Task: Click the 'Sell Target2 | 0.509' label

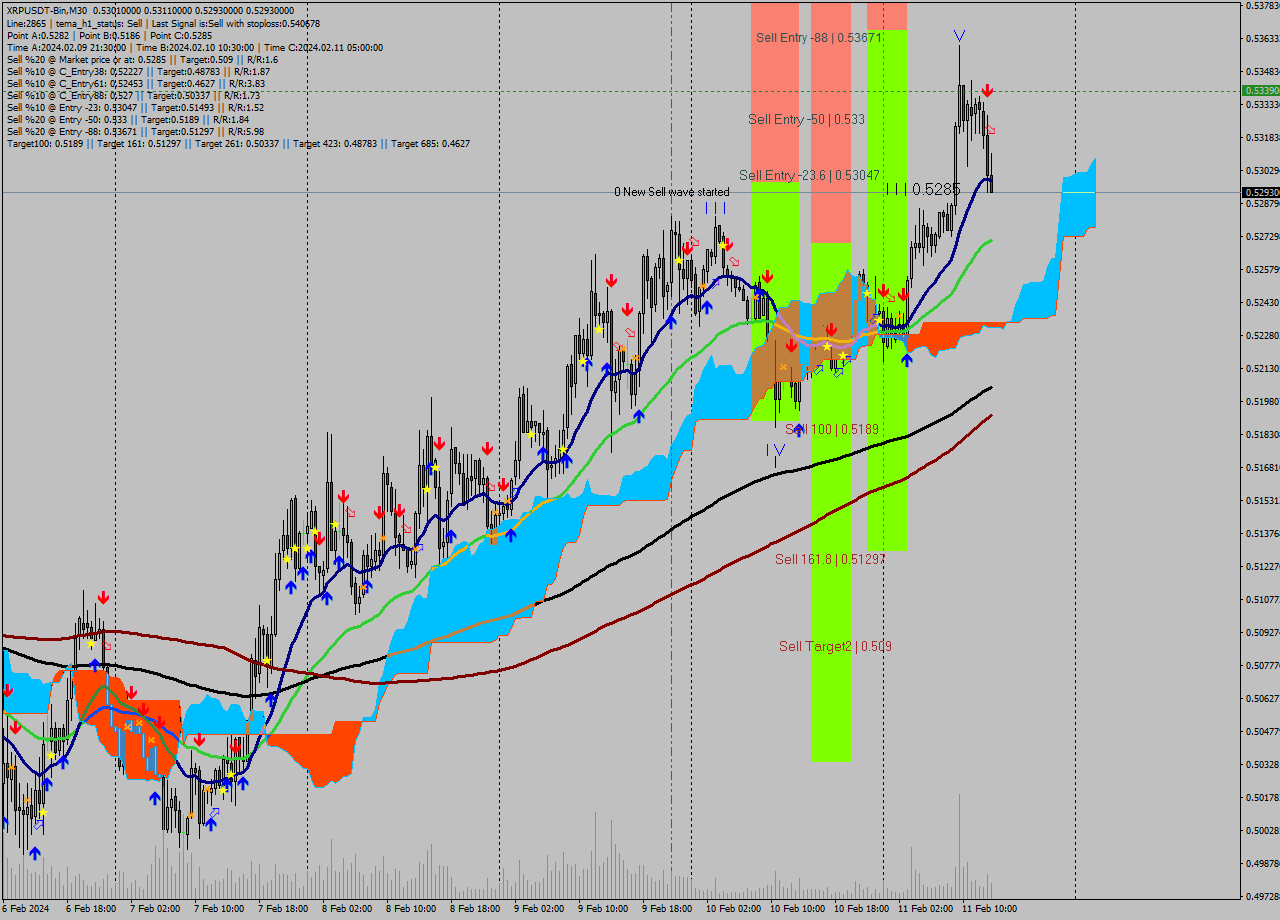Action: (x=835, y=646)
